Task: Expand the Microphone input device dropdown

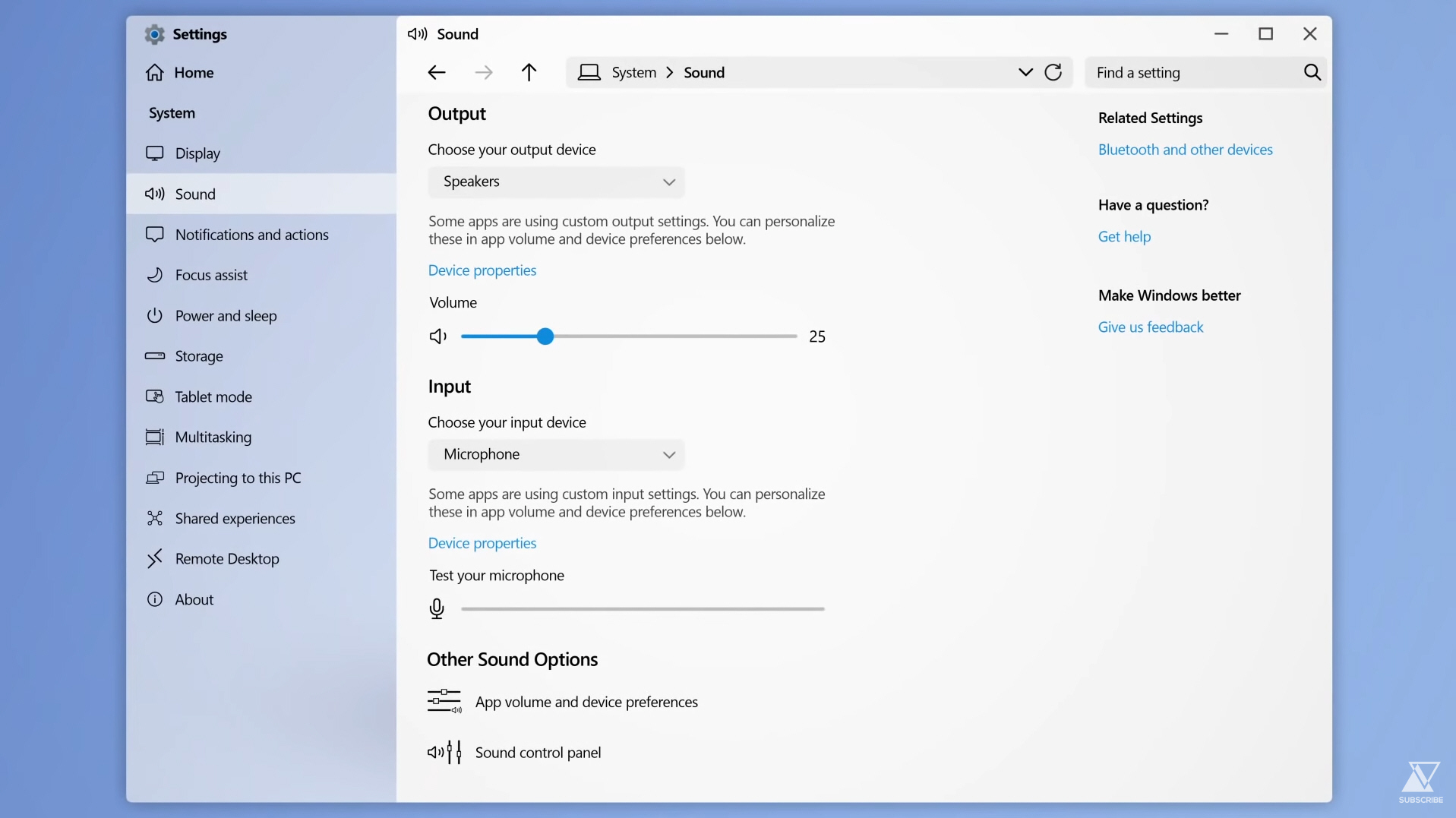Action: 556,455
